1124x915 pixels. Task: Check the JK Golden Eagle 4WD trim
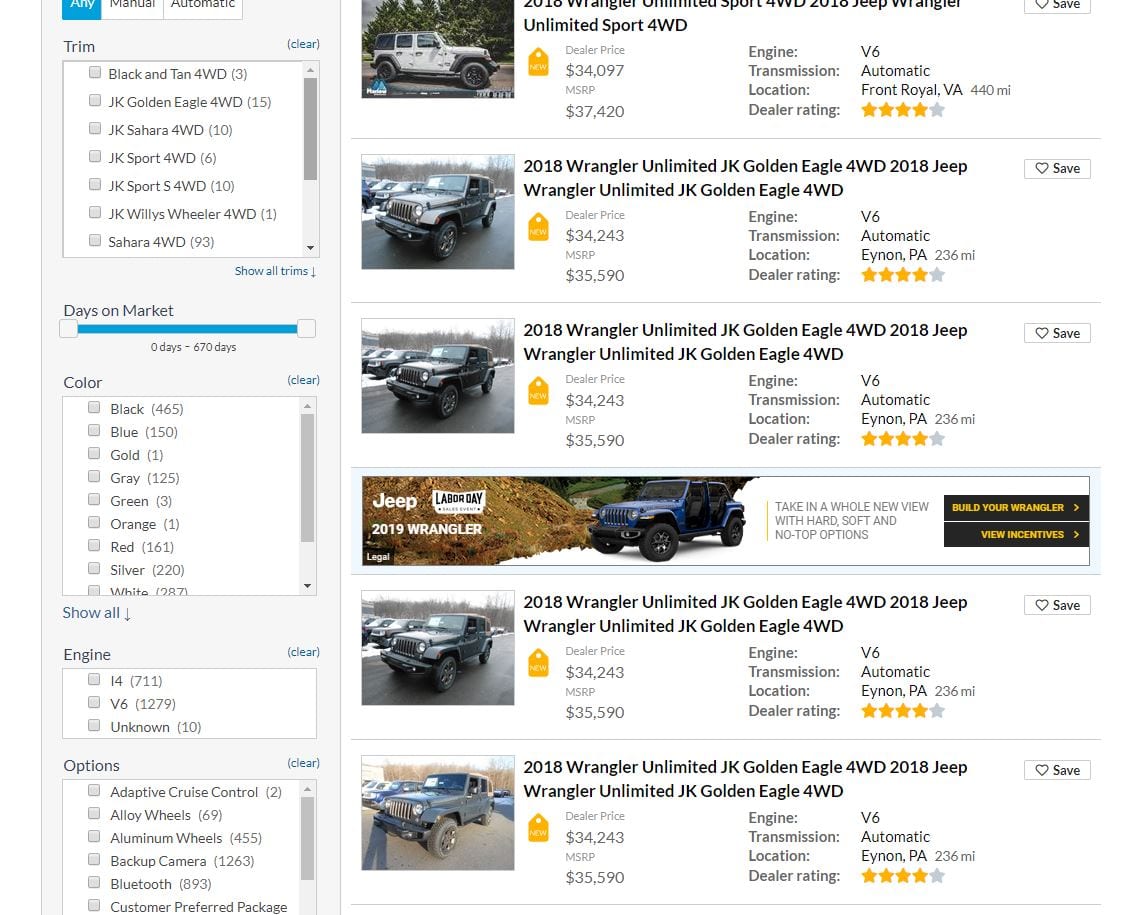point(95,100)
